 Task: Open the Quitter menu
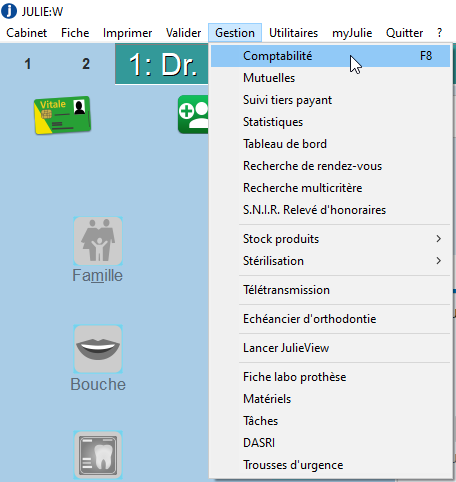pyautogui.click(x=404, y=33)
